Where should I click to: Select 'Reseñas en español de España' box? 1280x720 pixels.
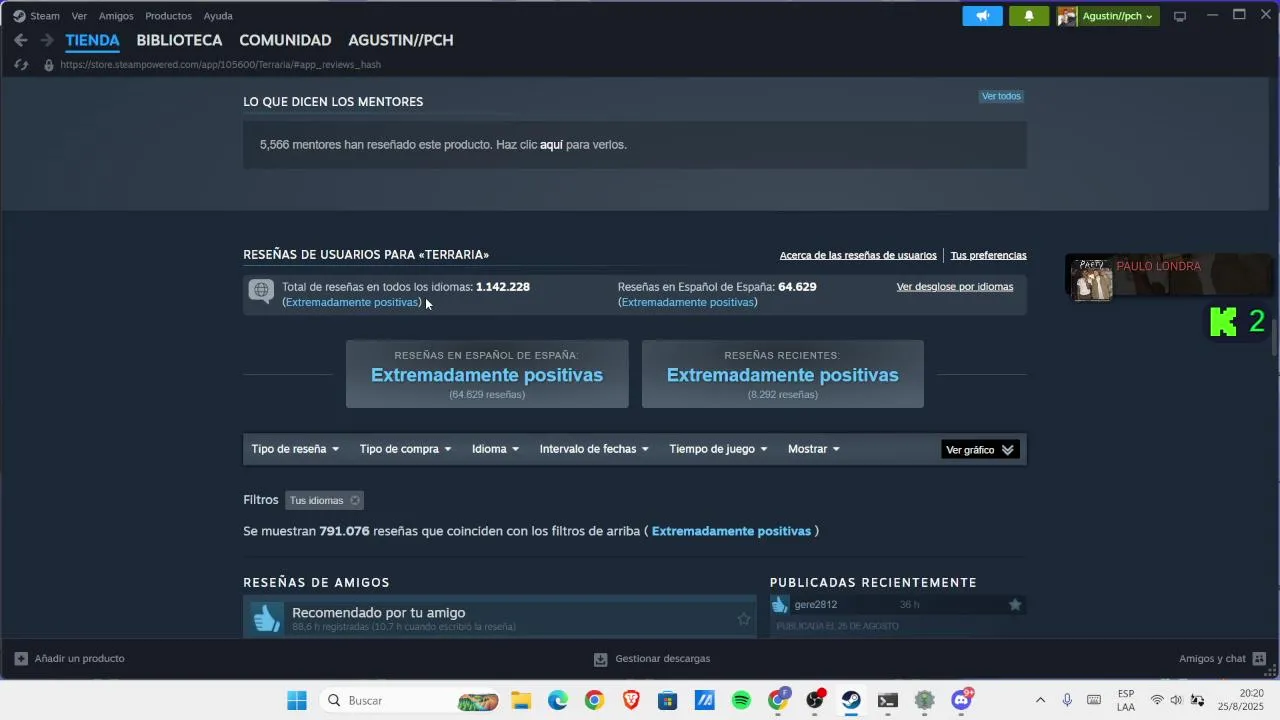click(487, 374)
